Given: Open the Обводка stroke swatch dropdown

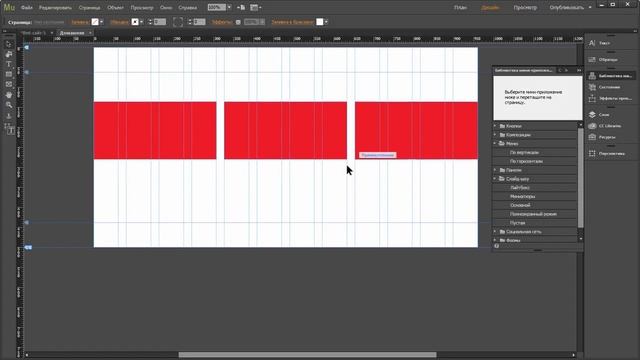Looking at the screenshot, I should 141,22.
